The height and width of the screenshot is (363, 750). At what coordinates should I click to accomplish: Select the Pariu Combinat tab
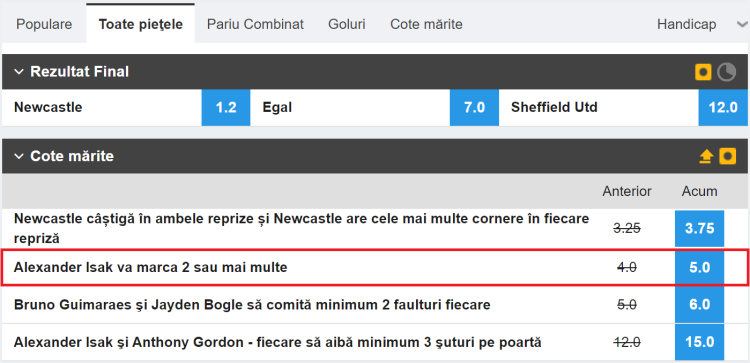255,24
